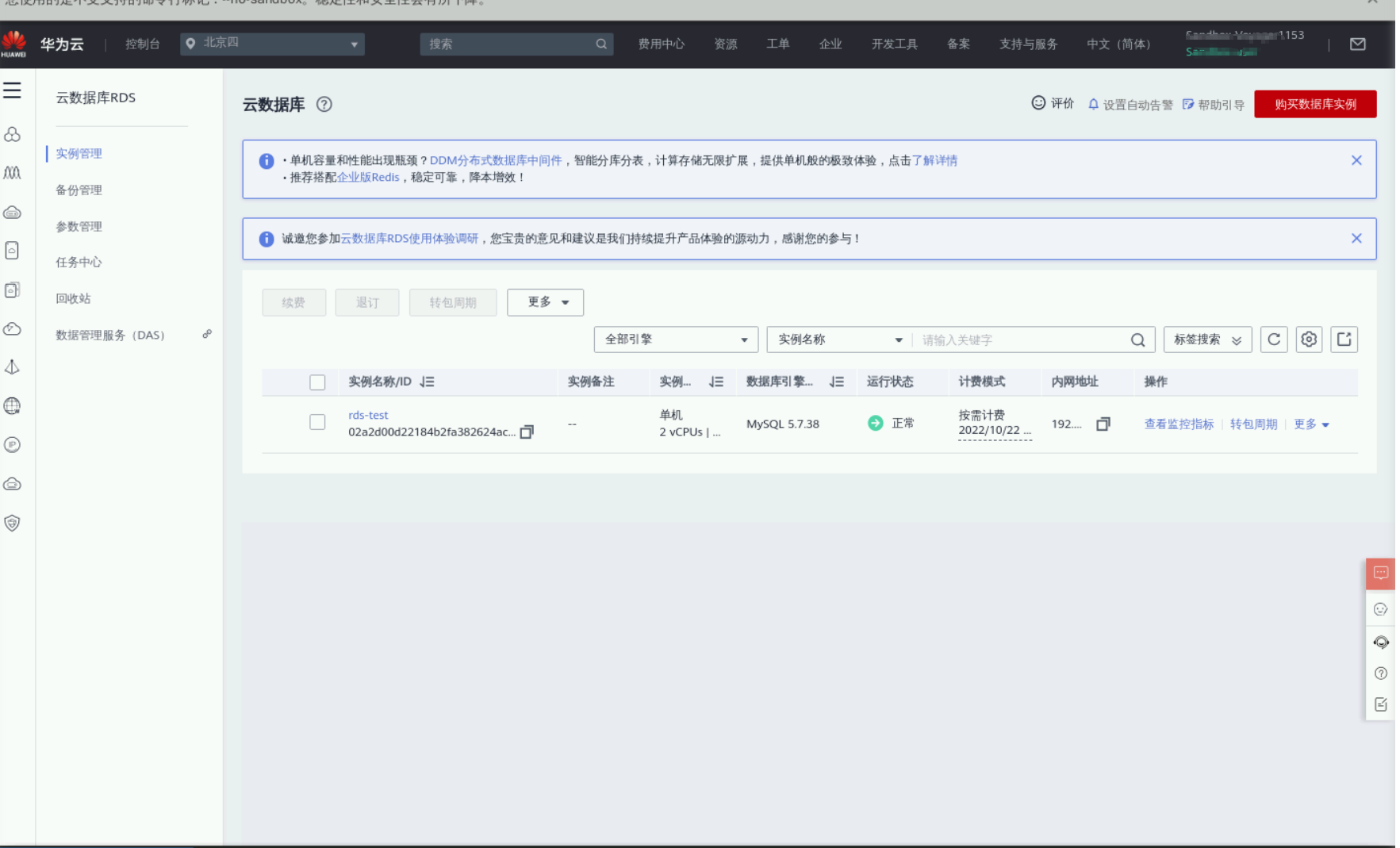Copy the rds-test instance ID
Viewport: 1400px width, 848px height.
(527, 432)
